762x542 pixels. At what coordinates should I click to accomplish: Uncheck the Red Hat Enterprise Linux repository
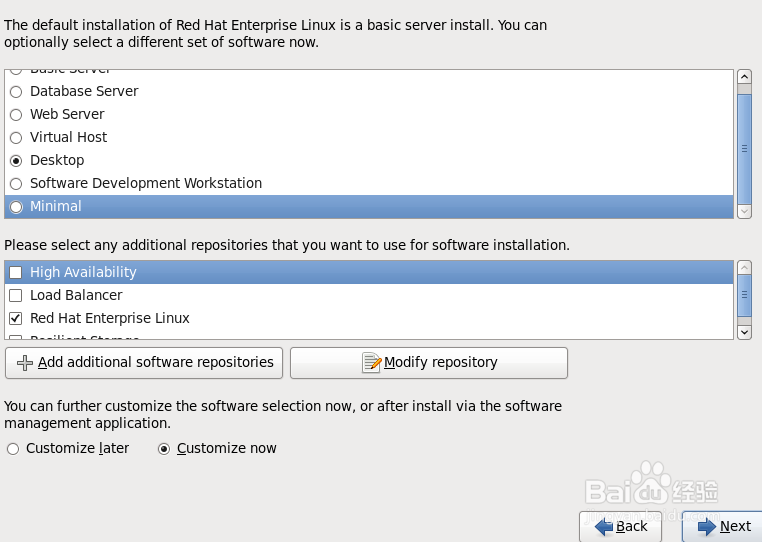tap(16, 318)
